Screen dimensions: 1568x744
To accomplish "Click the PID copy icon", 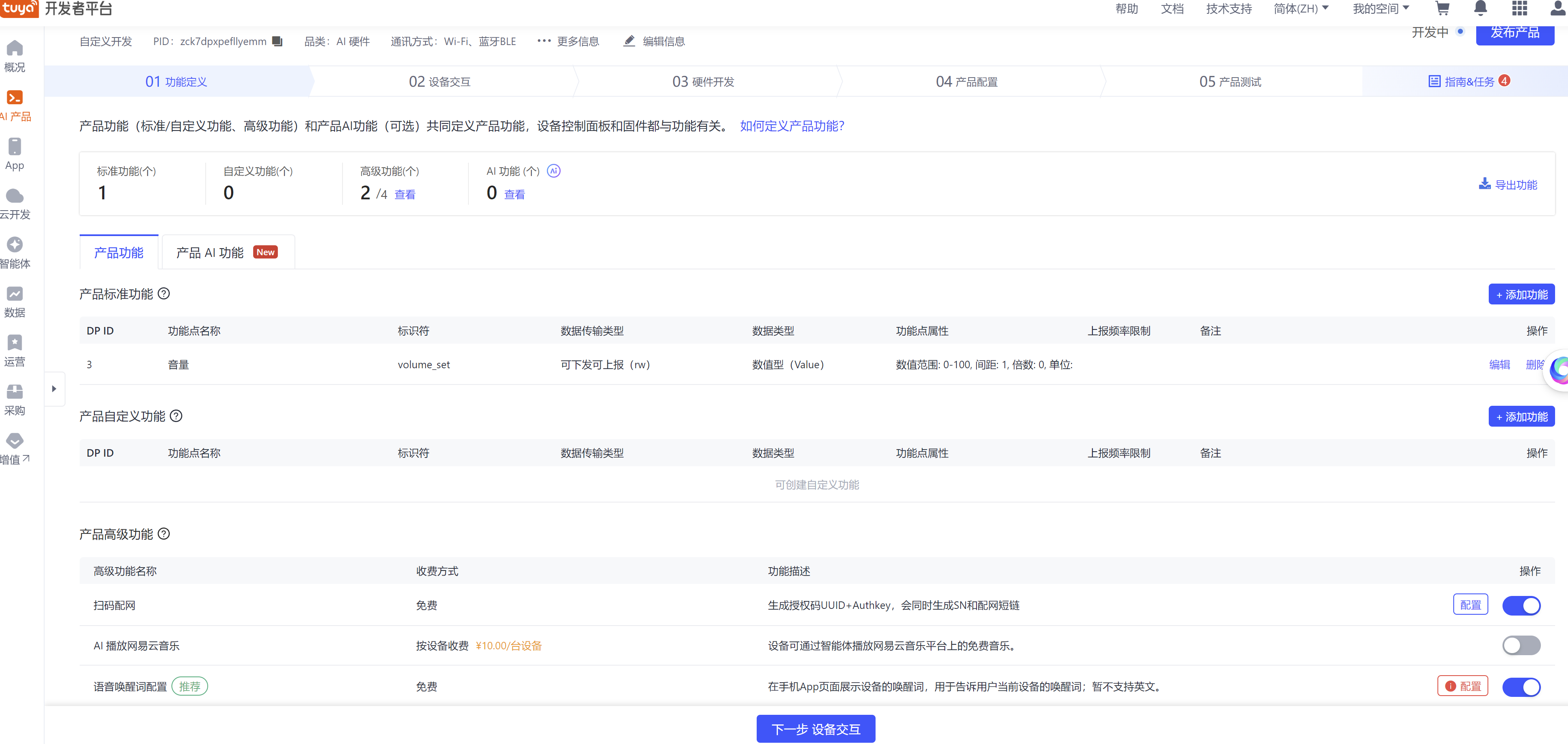I will 277,41.
